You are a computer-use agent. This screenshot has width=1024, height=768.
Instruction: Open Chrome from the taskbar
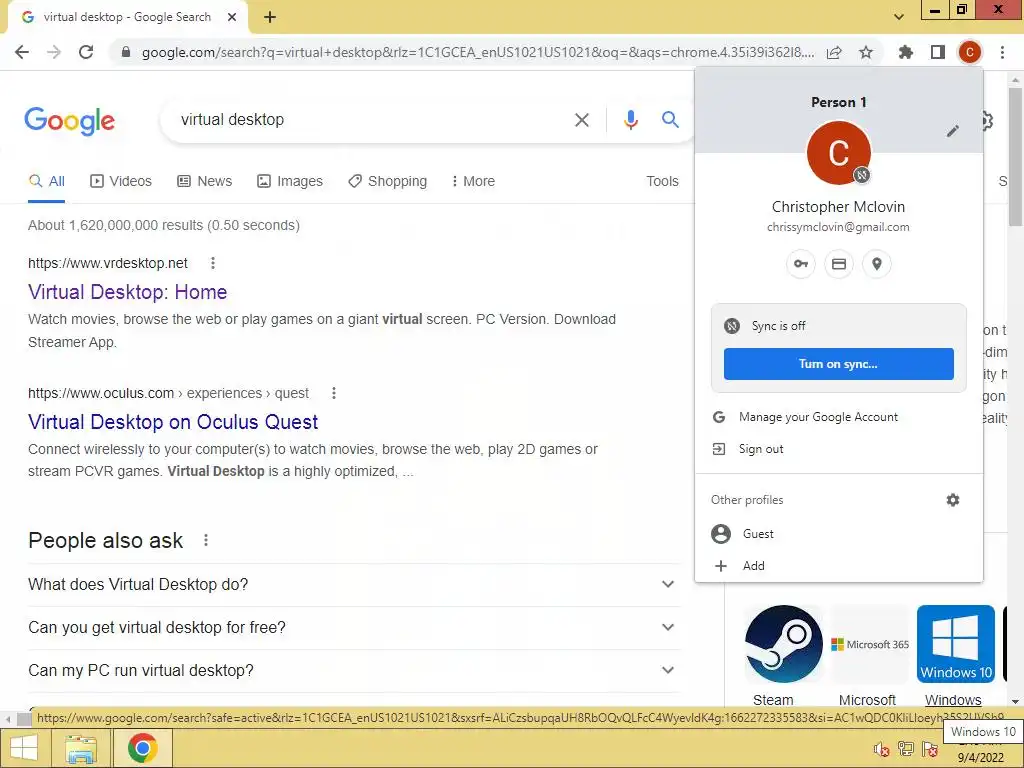click(143, 748)
